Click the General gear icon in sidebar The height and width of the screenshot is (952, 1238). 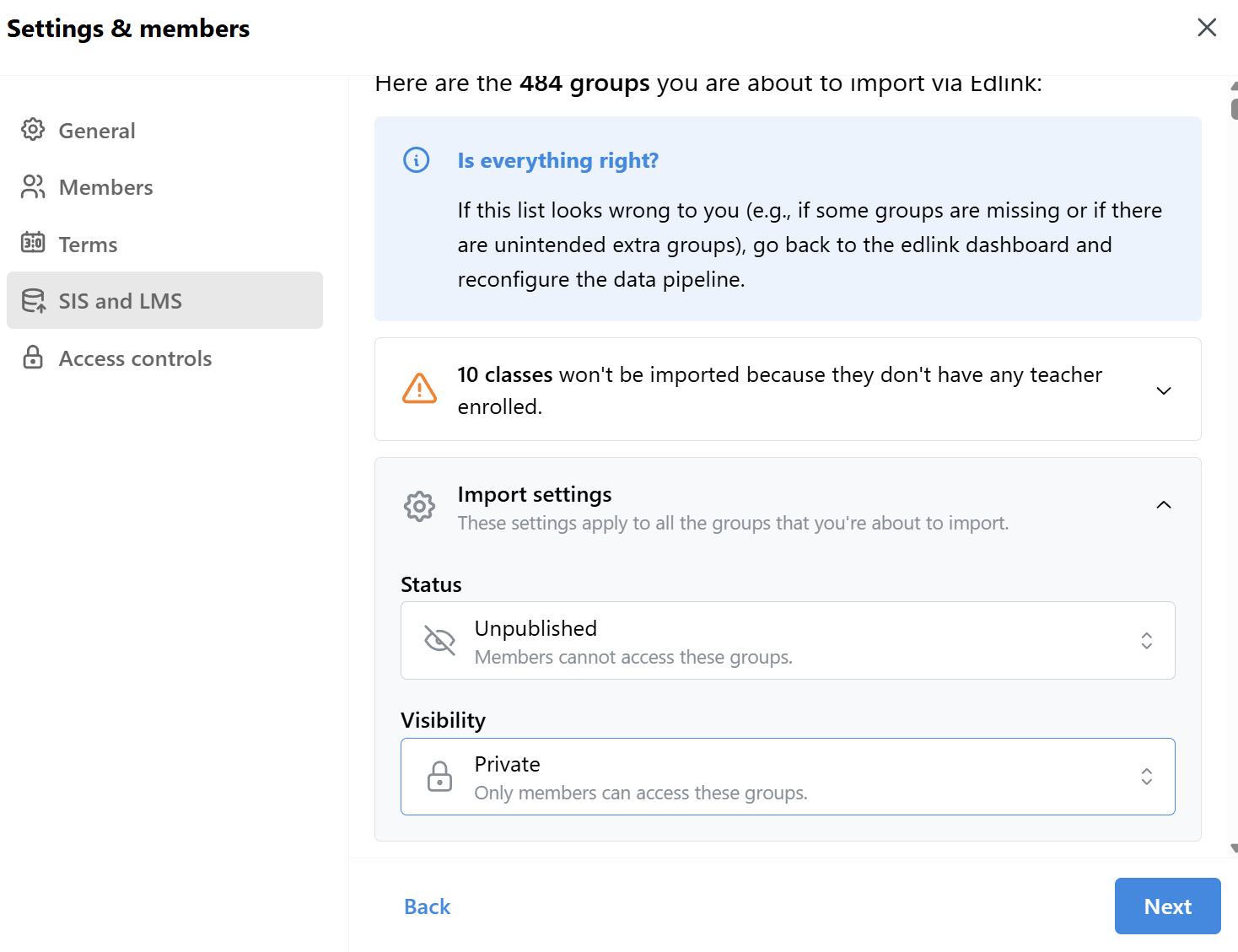tap(33, 130)
